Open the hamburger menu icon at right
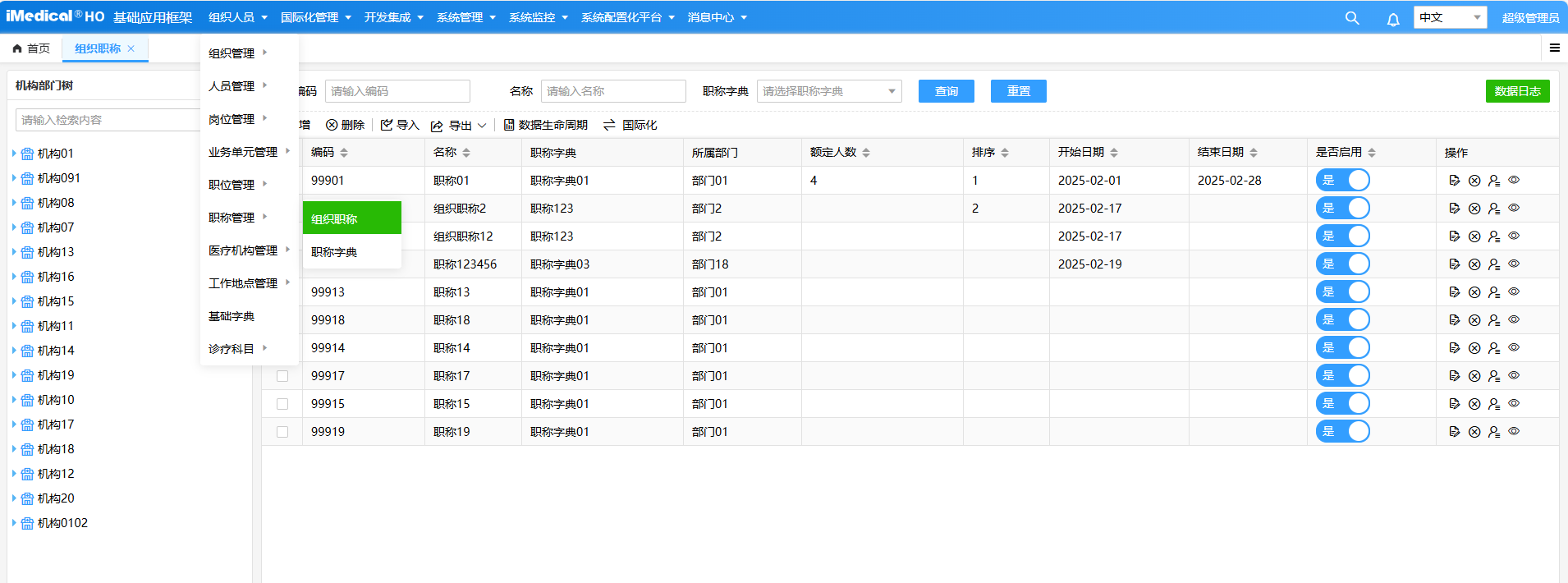Image resolution: width=1568 pixels, height=583 pixels. pyautogui.click(x=1554, y=48)
